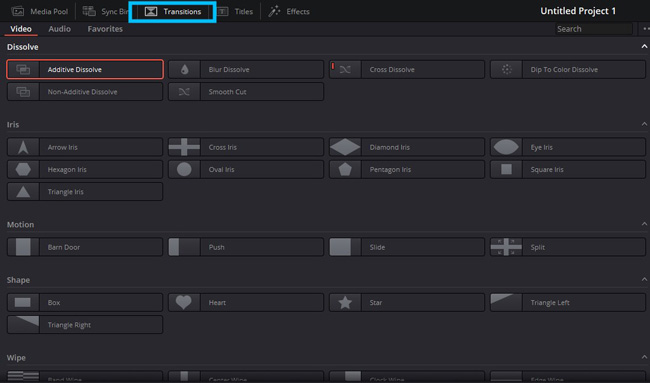Collapse the Iris section

(x=644, y=124)
